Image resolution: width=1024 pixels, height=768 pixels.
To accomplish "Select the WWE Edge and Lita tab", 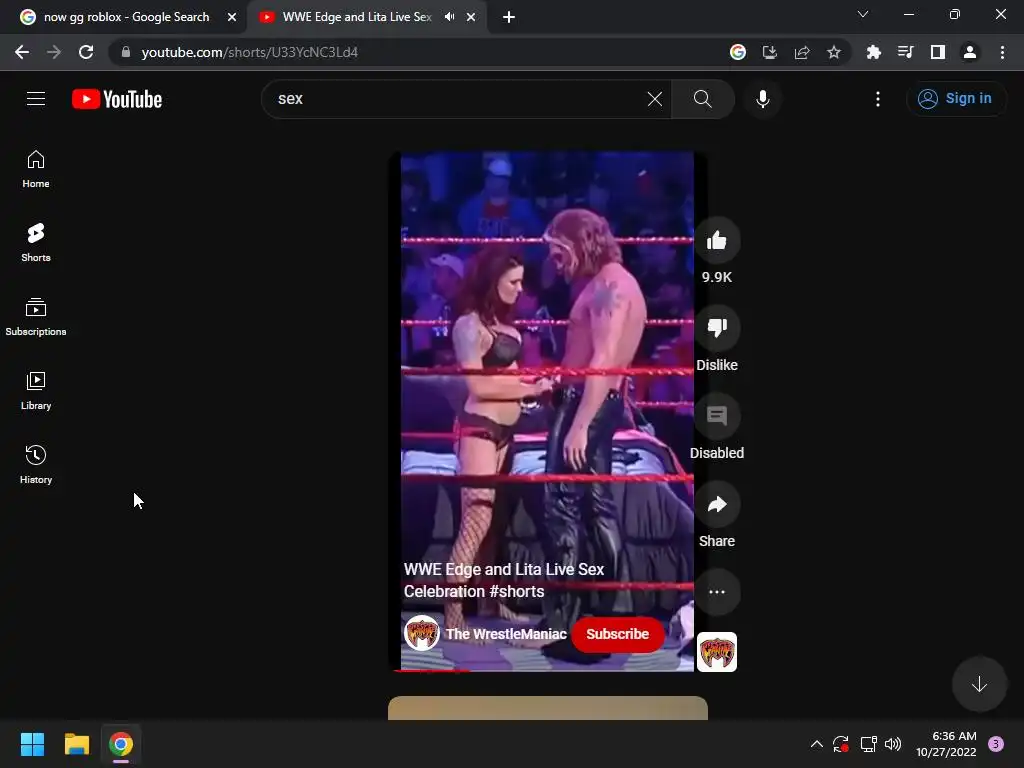I will (x=356, y=17).
